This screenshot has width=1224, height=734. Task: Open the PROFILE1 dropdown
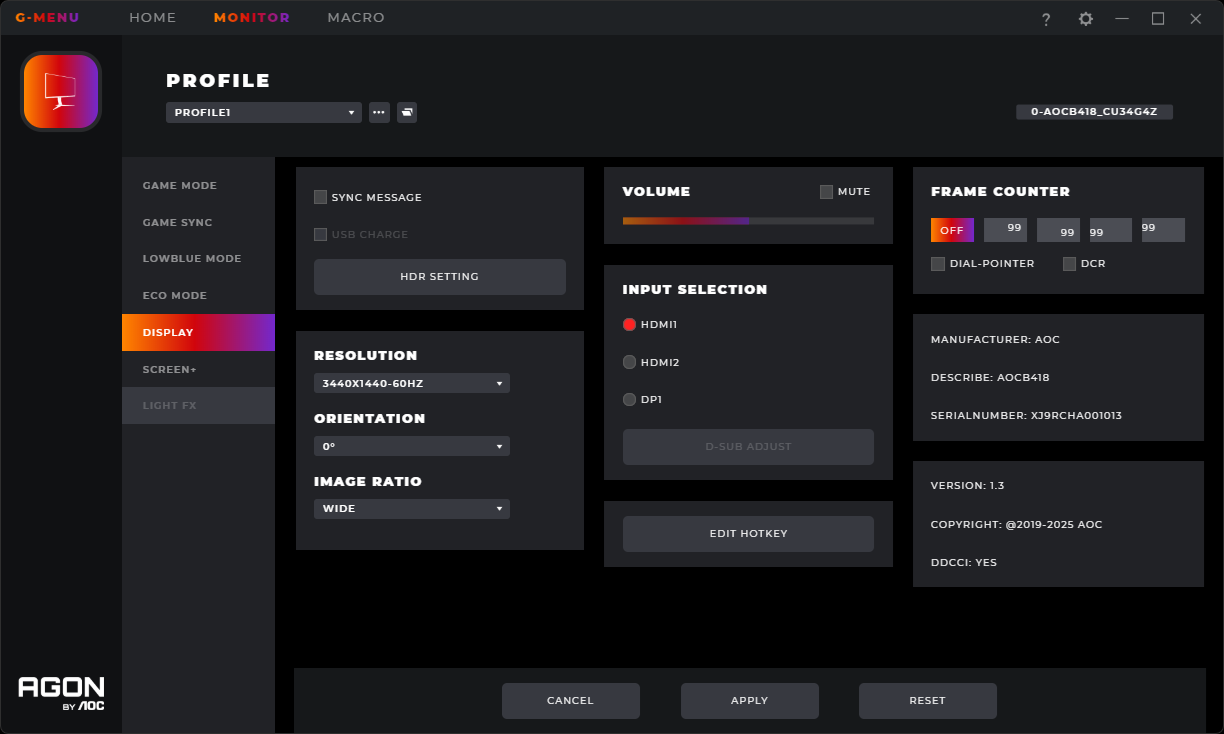pos(264,113)
